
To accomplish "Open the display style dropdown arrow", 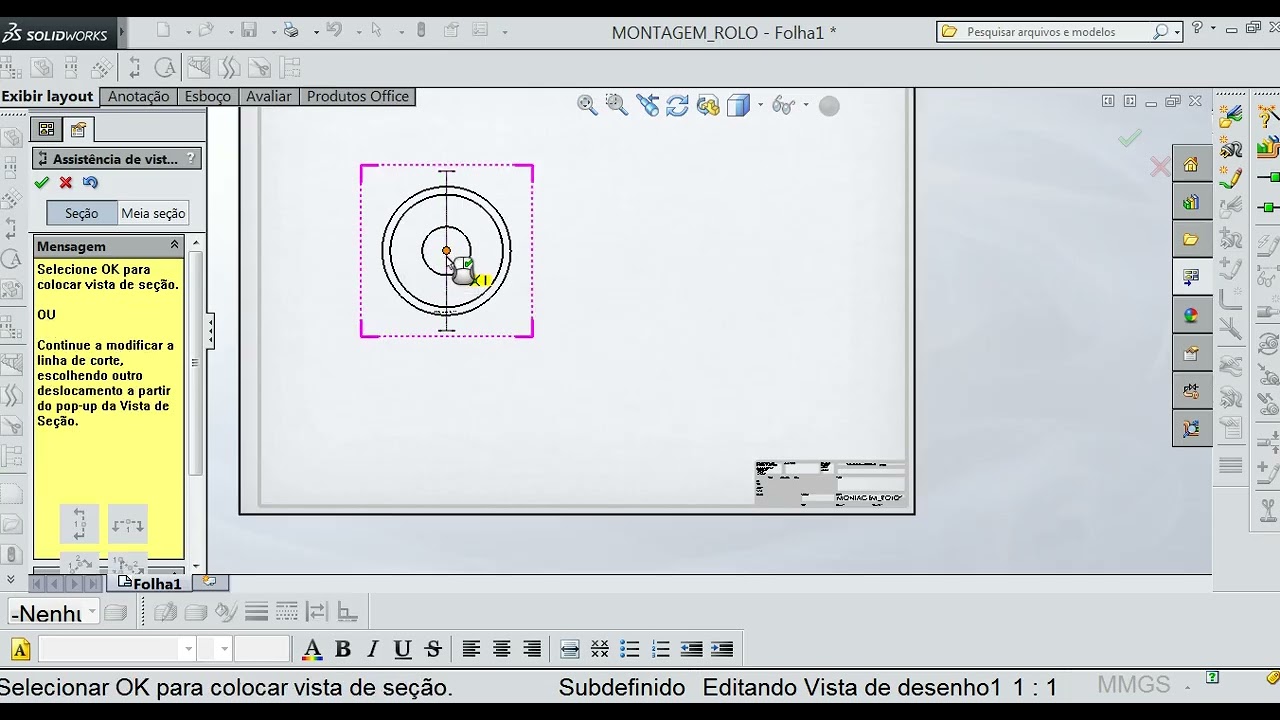I will (760, 105).
